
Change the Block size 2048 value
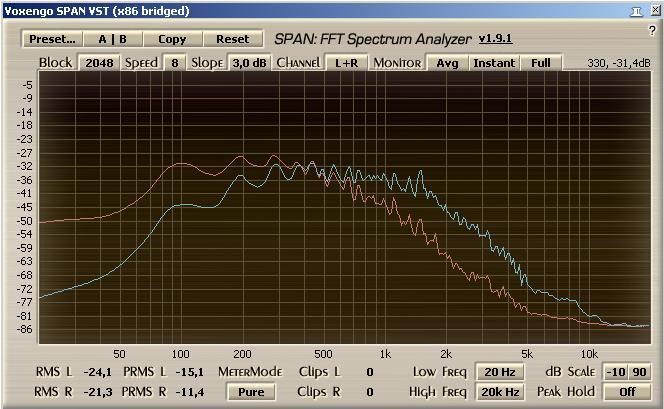tap(99, 63)
